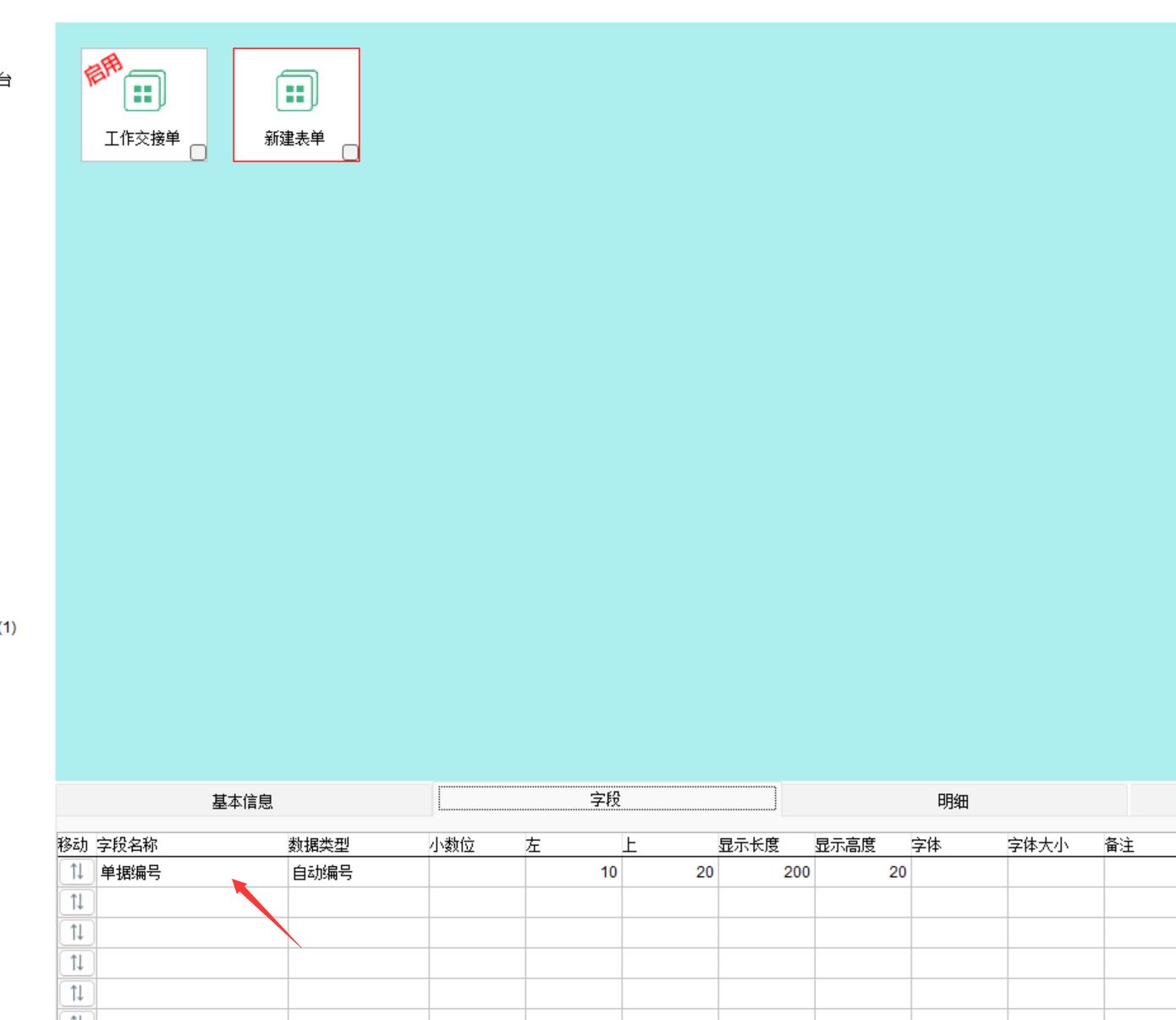Click the 显示长度 cell showing 200
Screen dimensions: 1176x1020
pos(766,873)
